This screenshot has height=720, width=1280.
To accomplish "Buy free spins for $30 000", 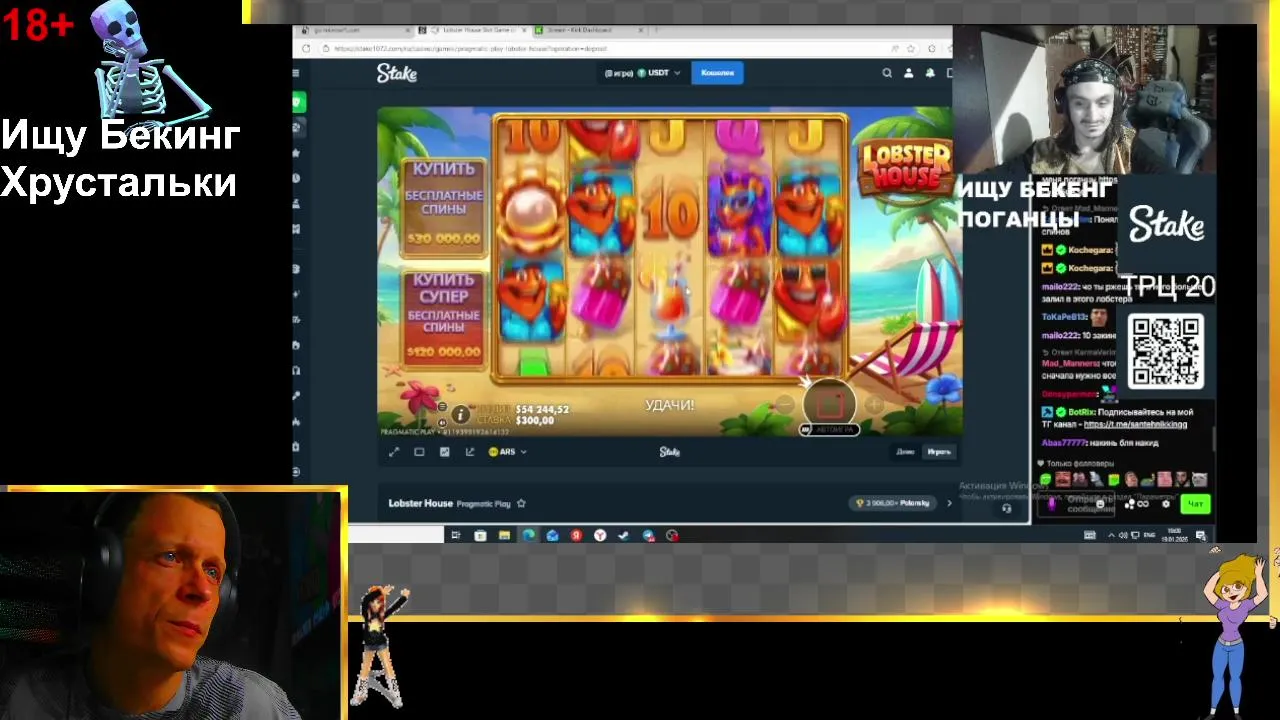I will 444,206.
